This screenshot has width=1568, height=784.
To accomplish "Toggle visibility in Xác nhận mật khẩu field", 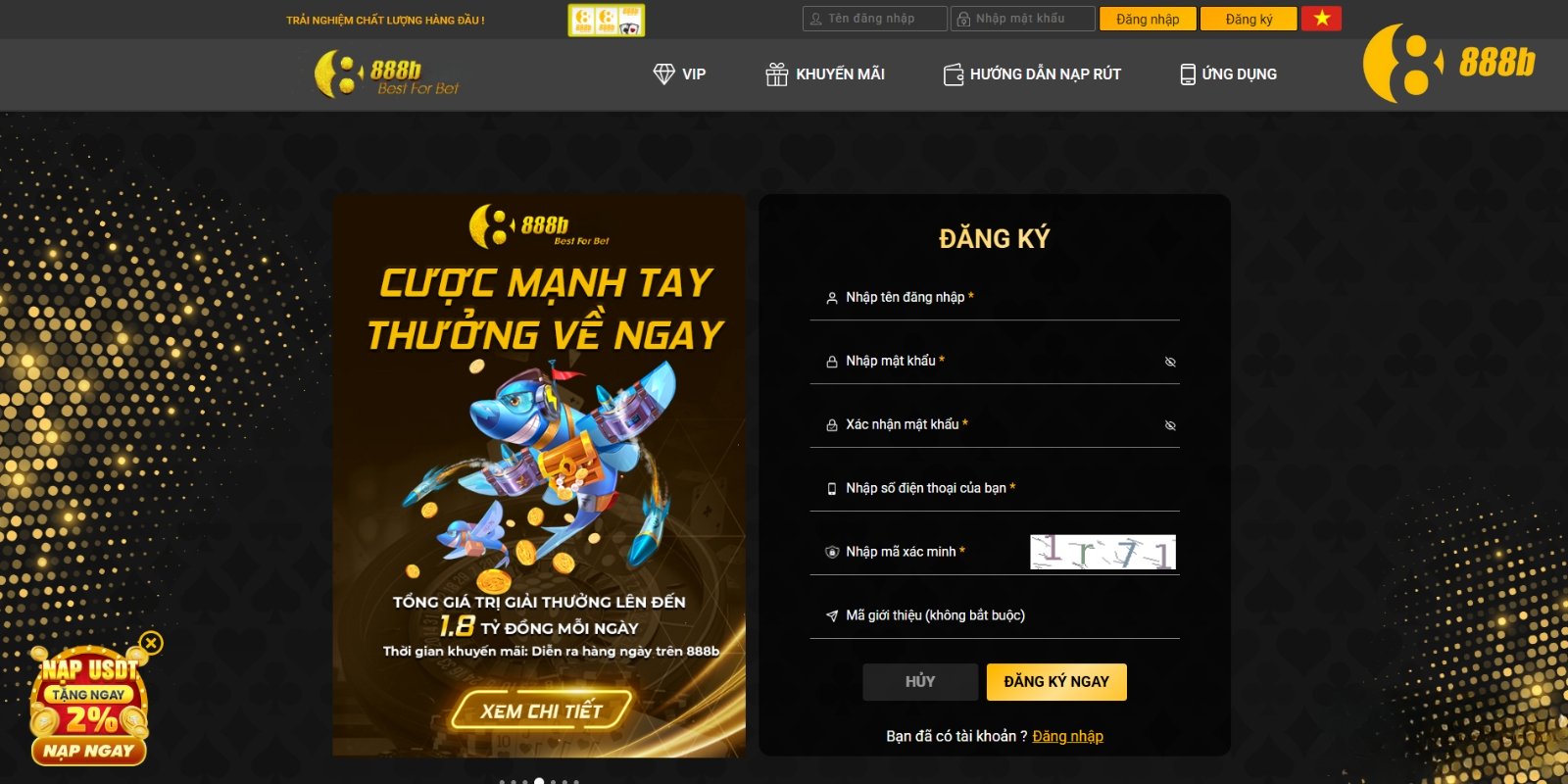I will [1170, 425].
